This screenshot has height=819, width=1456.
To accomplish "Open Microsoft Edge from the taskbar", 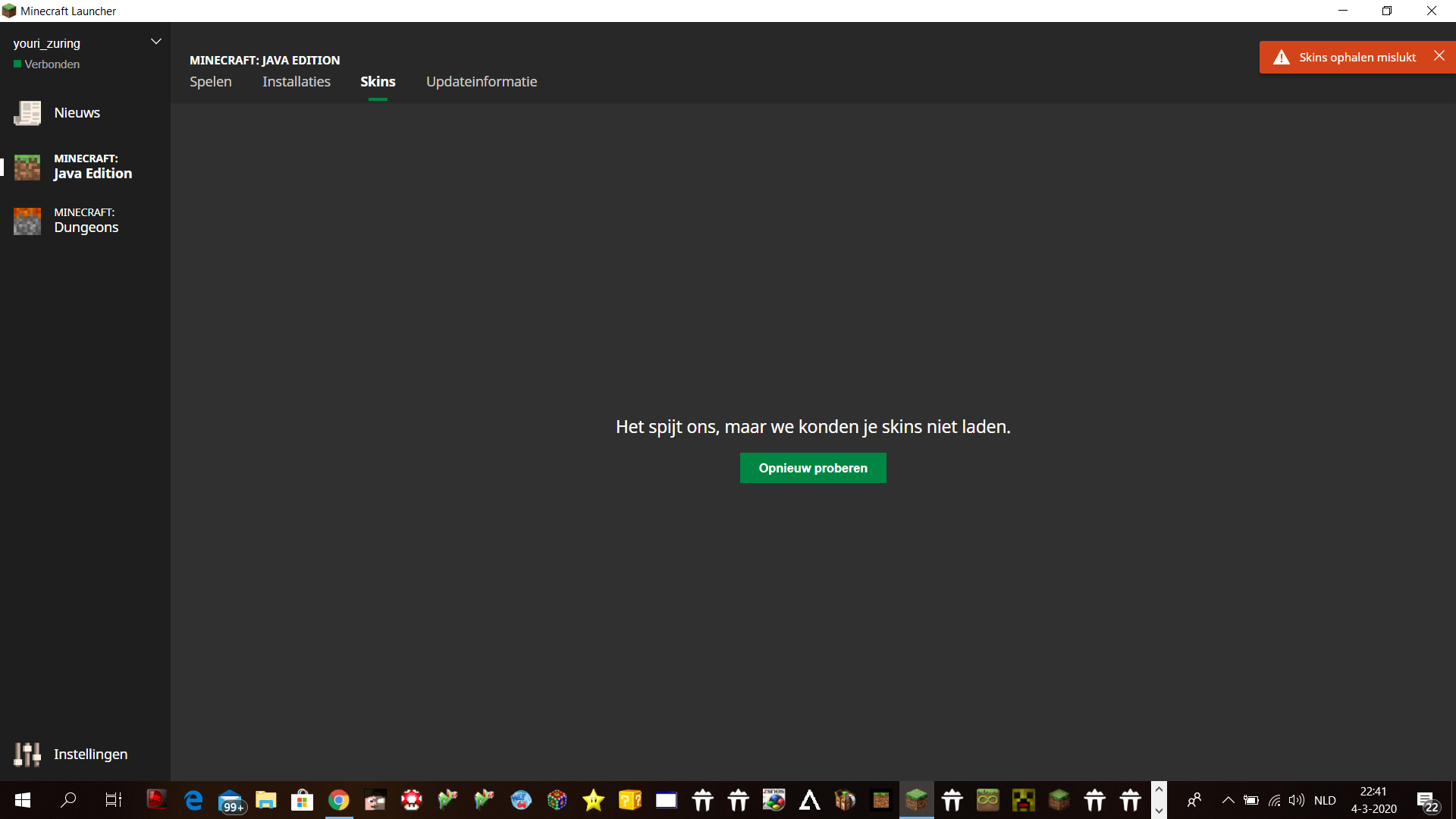I will (193, 800).
